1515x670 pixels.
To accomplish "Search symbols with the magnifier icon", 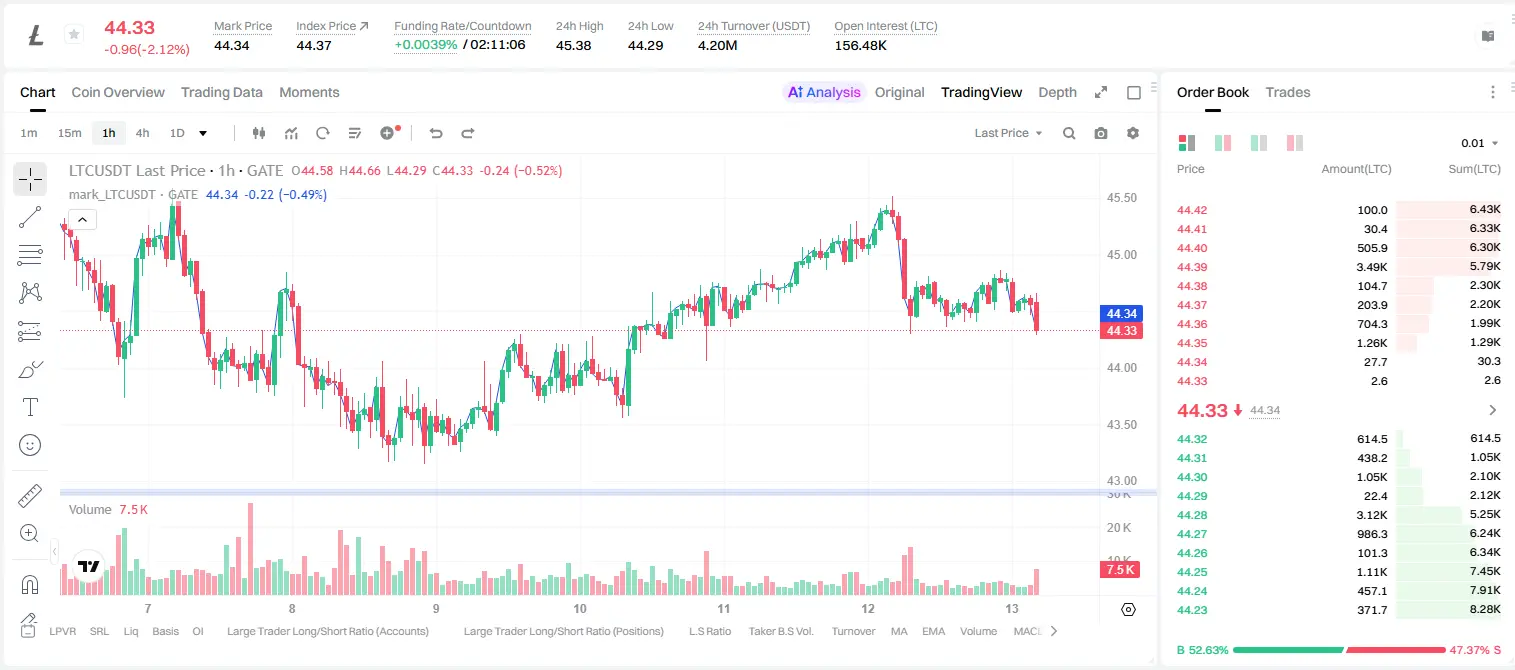I will click(x=1069, y=133).
